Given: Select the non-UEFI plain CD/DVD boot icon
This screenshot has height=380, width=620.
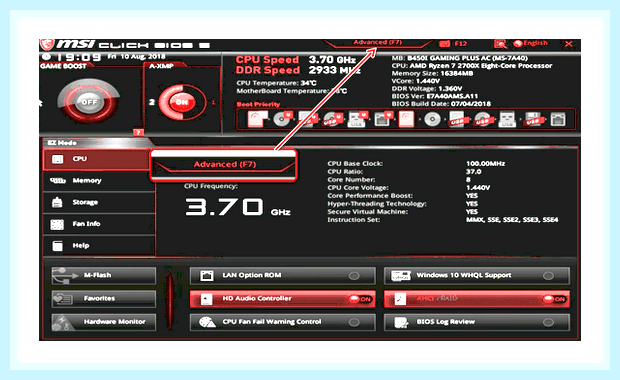Looking at the screenshot, I should click(x=432, y=119).
